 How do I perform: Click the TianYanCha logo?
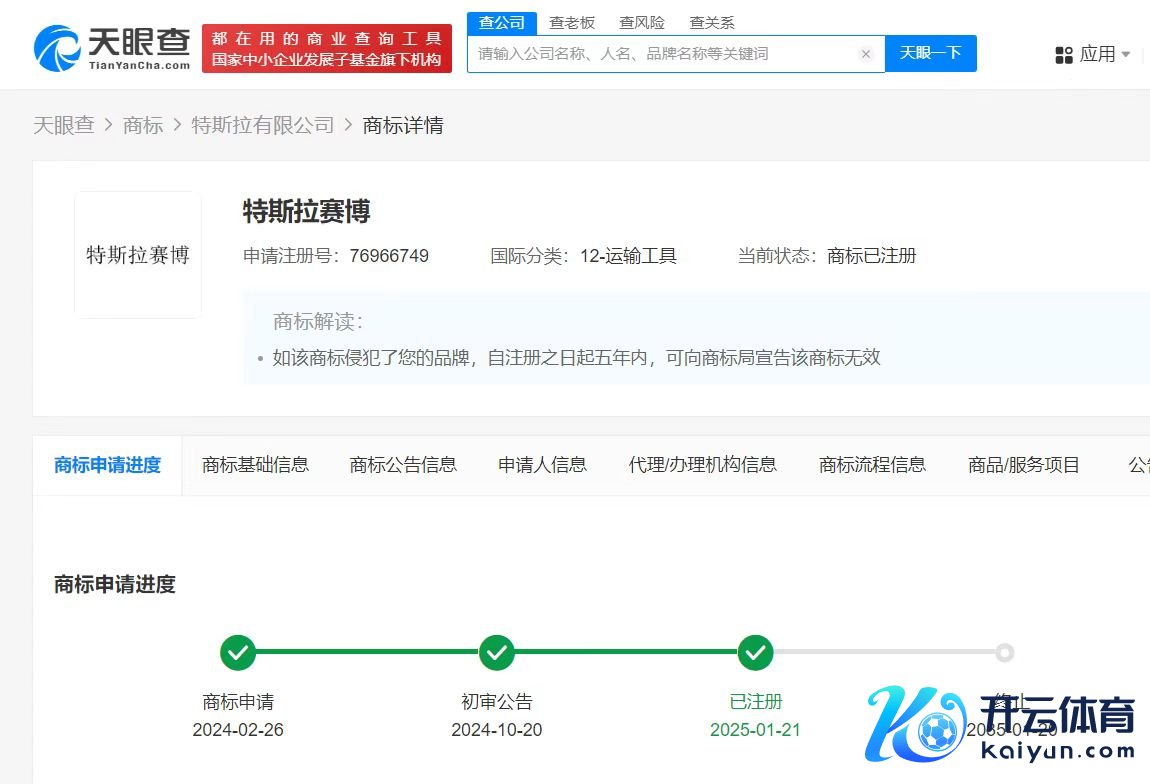(111, 48)
